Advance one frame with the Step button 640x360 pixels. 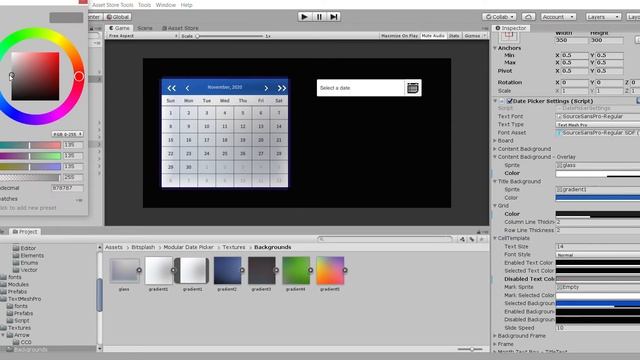(333, 17)
